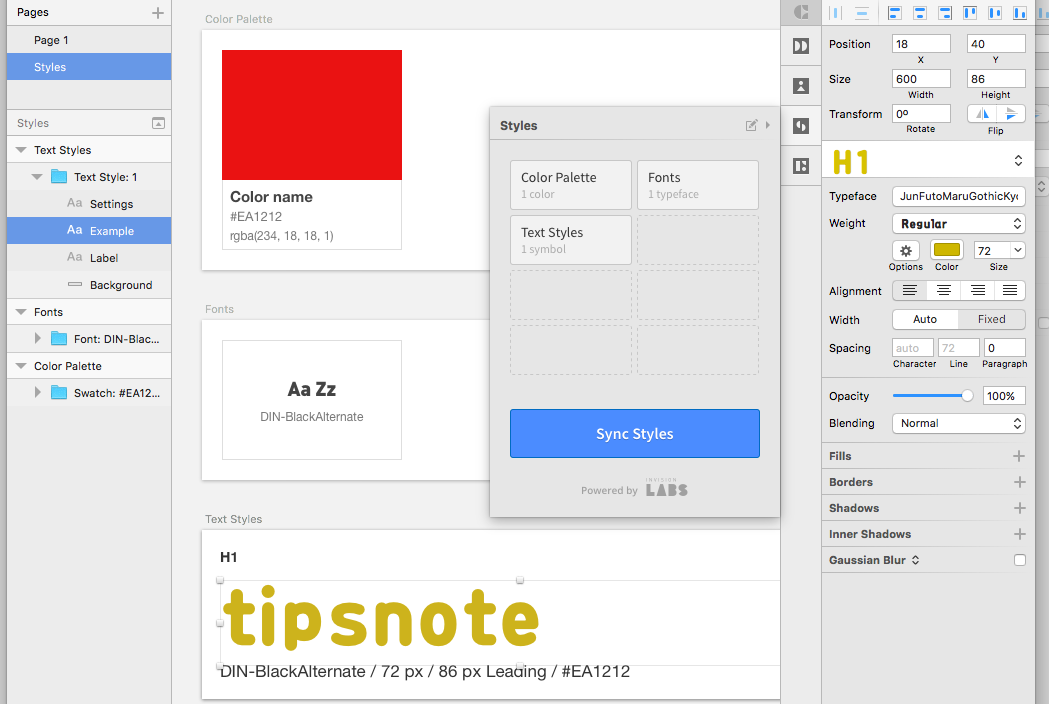Screen dimensions: 1049x704
Task: Add a new inner shadow with plus
Action: pyautogui.click(x=1019, y=534)
